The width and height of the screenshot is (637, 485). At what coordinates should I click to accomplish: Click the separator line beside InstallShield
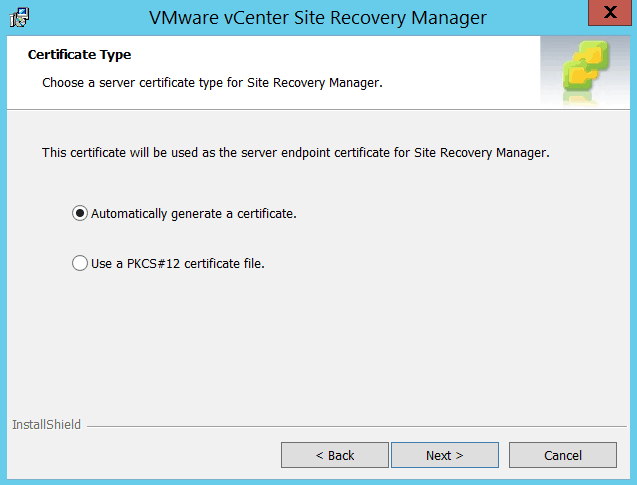350,426
